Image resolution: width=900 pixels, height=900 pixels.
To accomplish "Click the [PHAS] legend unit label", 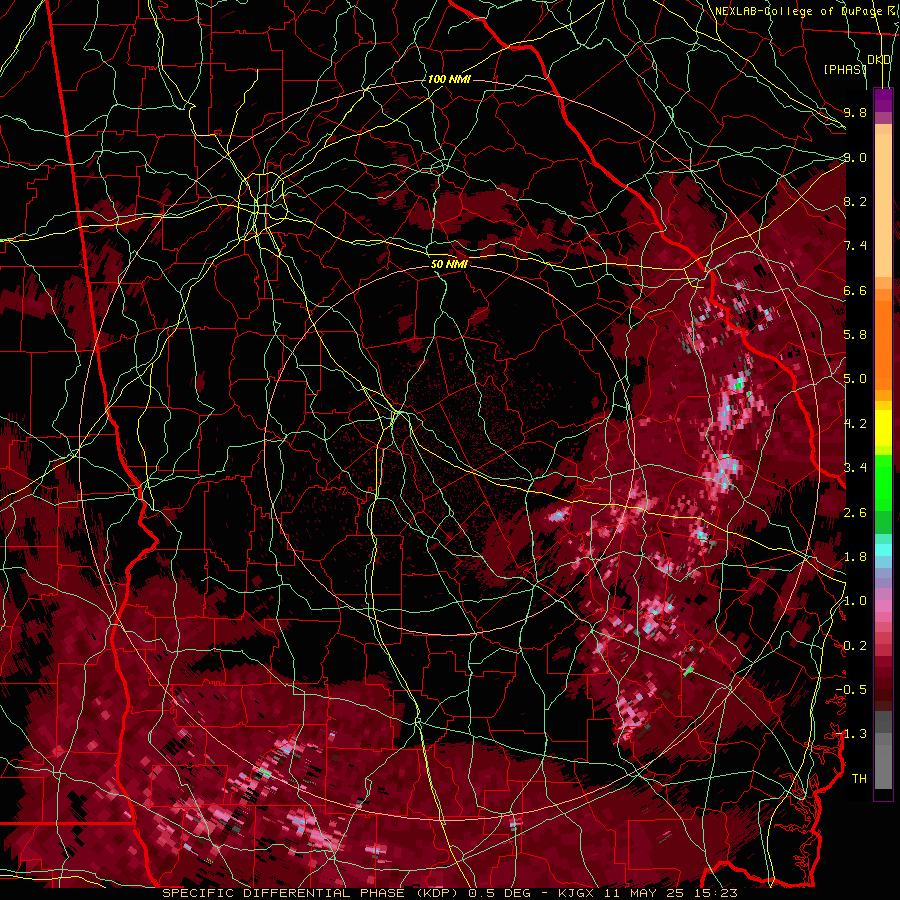I will click(x=845, y=69).
